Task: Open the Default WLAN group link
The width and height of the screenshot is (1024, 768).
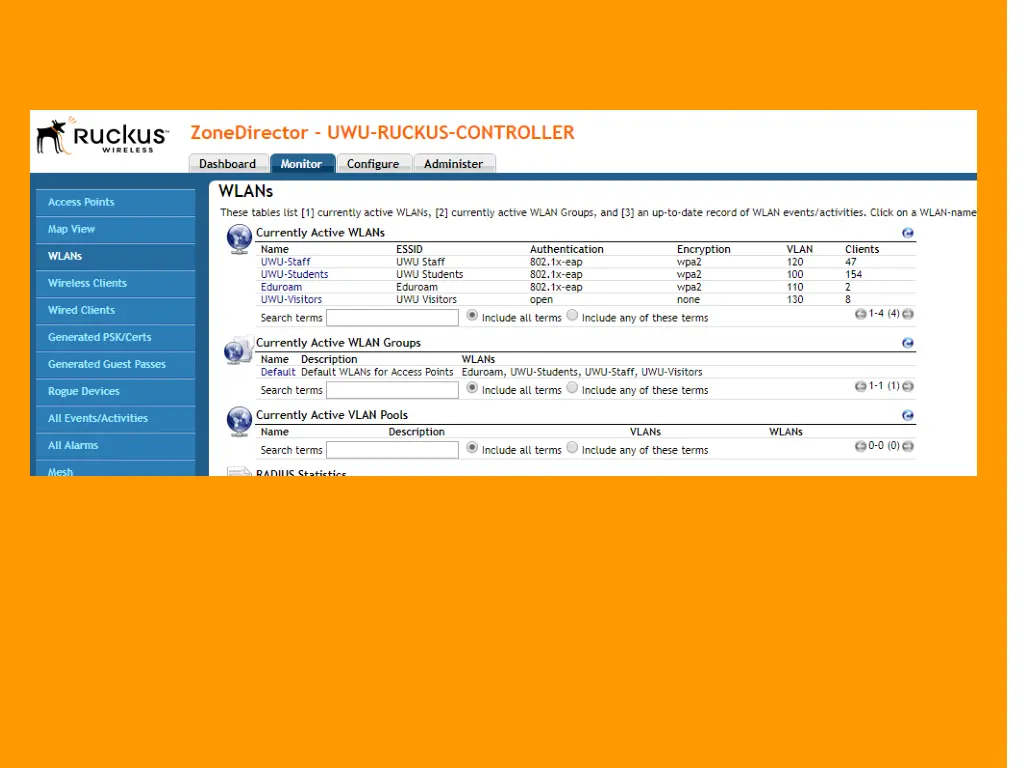Action: (x=278, y=372)
